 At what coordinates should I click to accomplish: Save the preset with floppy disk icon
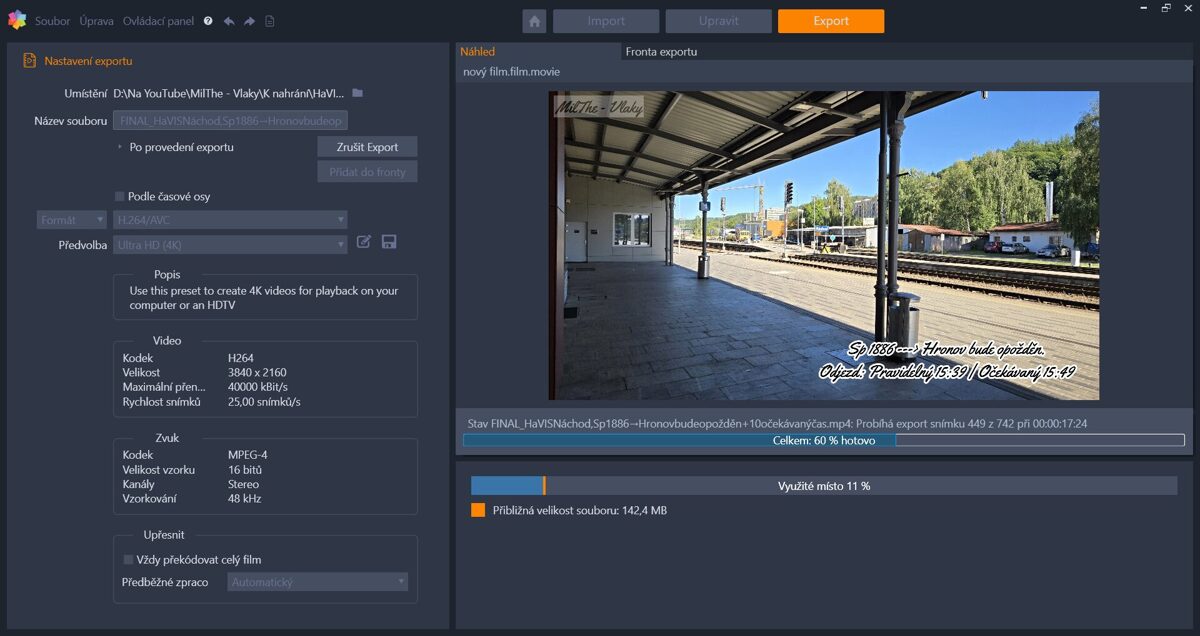coord(389,242)
